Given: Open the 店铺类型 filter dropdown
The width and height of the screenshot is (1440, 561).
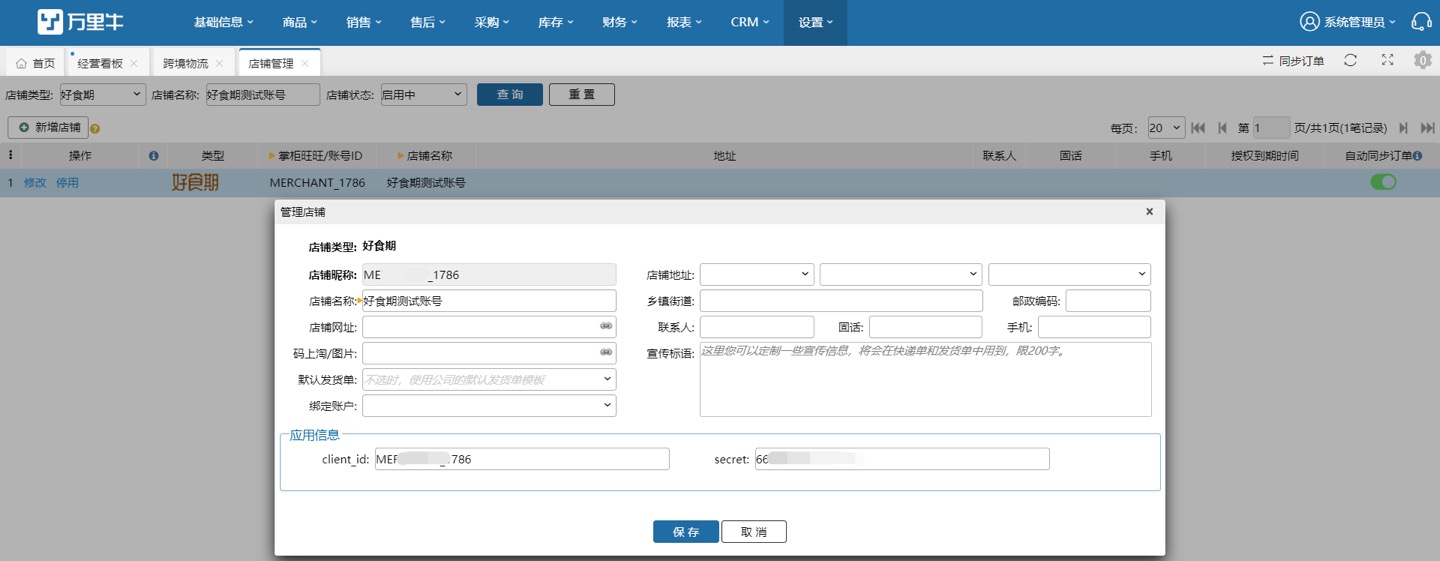Looking at the screenshot, I should [x=103, y=95].
